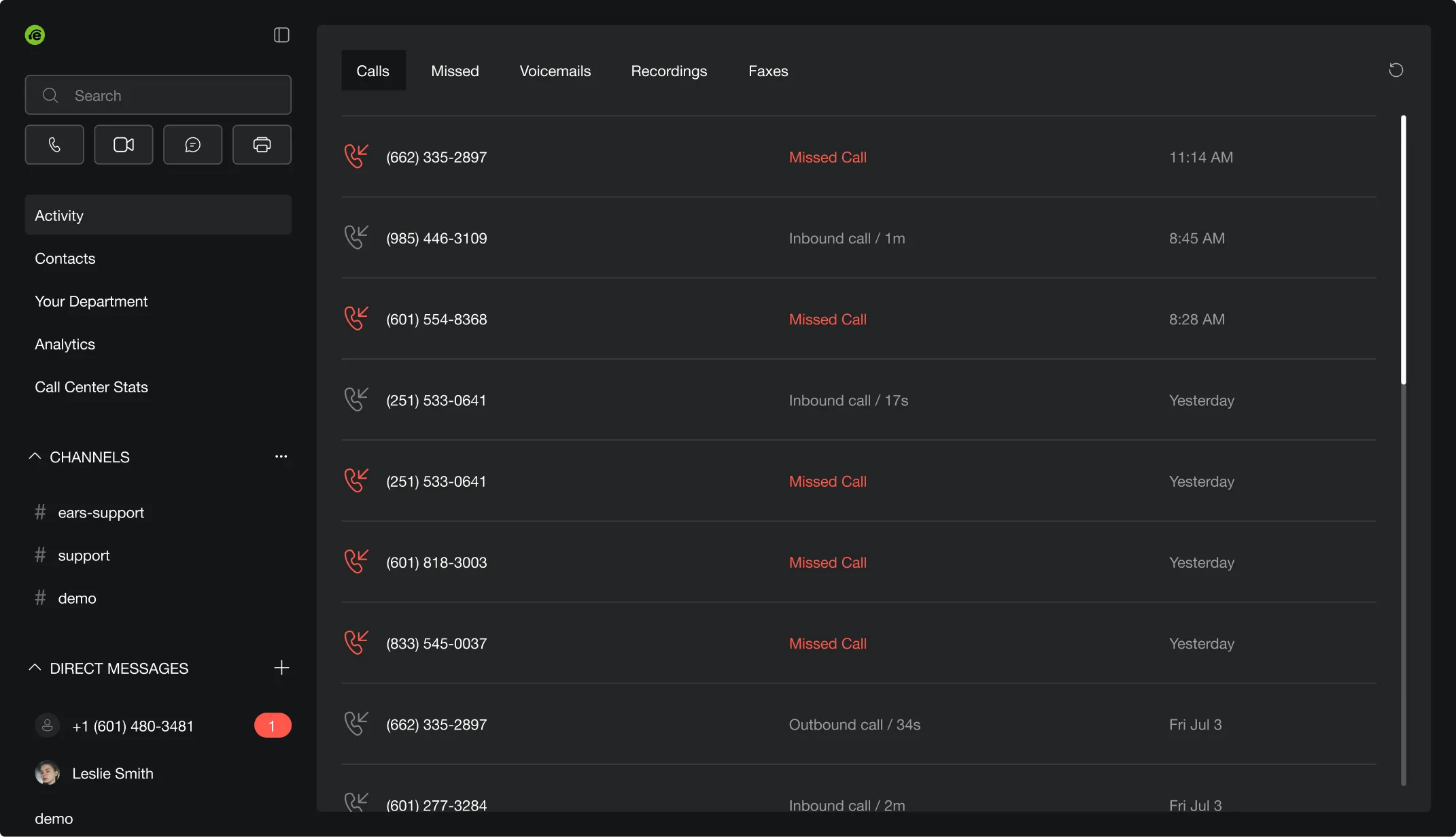Open Channels options three-dot menu
The width and height of the screenshot is (1456, 837).
point(281,456)
